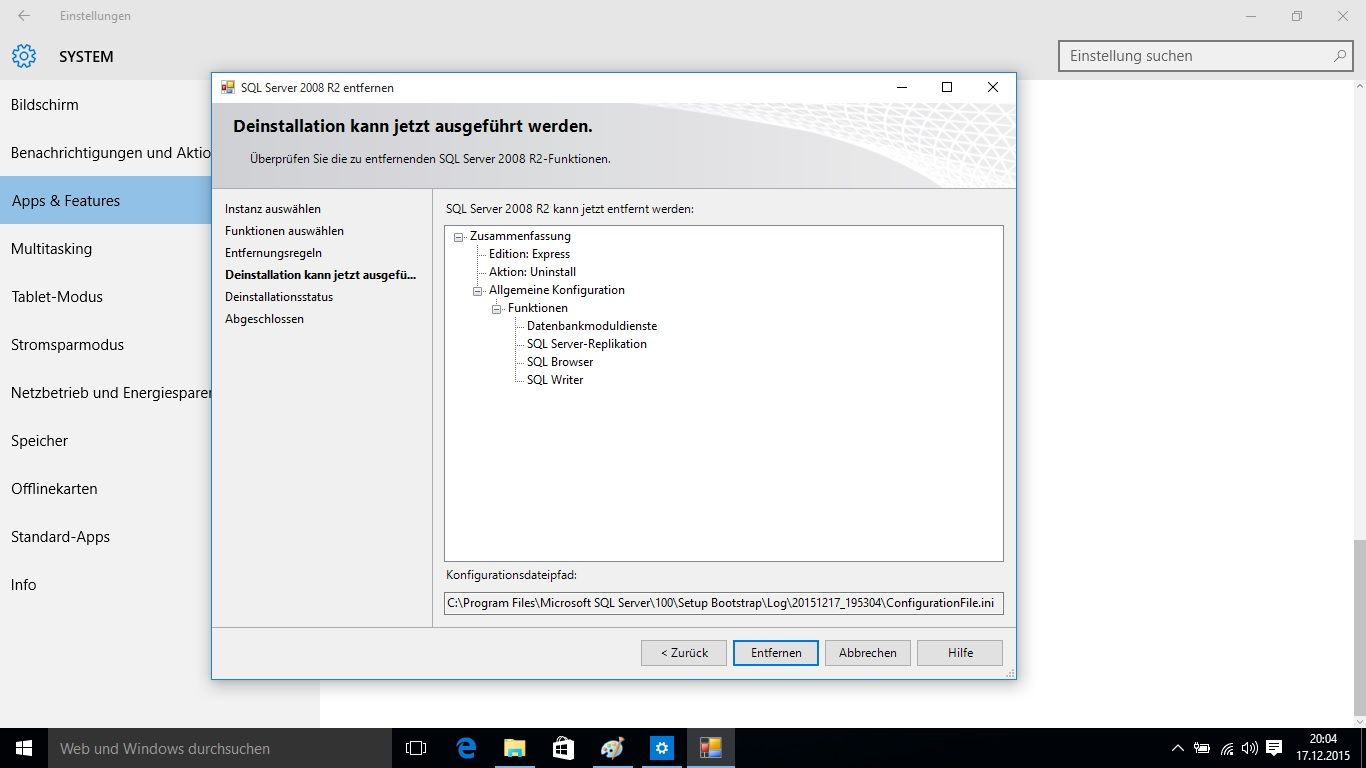Click the SQL Server setup title bar icon

[x=228, y=87]
